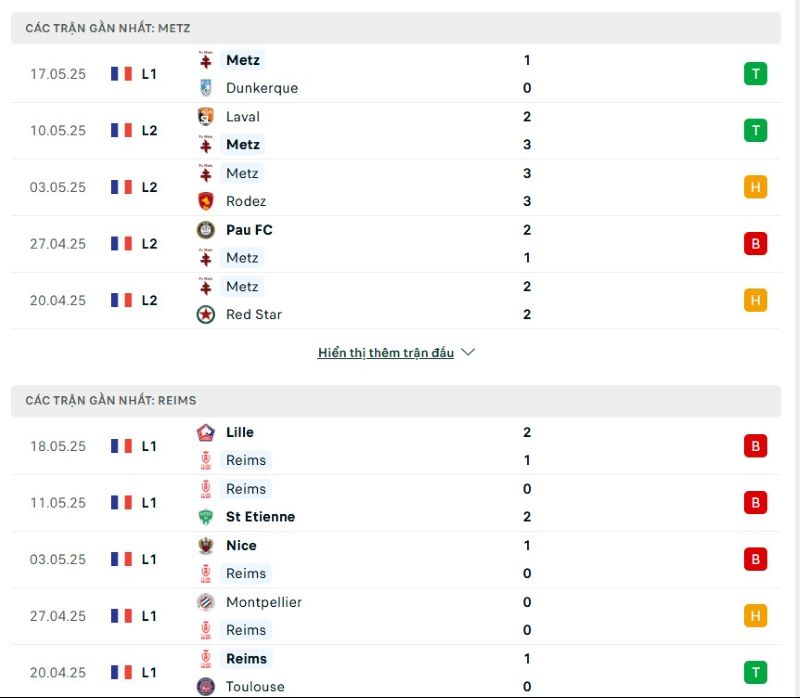
Task: Click green T result badge for Metz-Dunkerque
Action: pos(755,74)
